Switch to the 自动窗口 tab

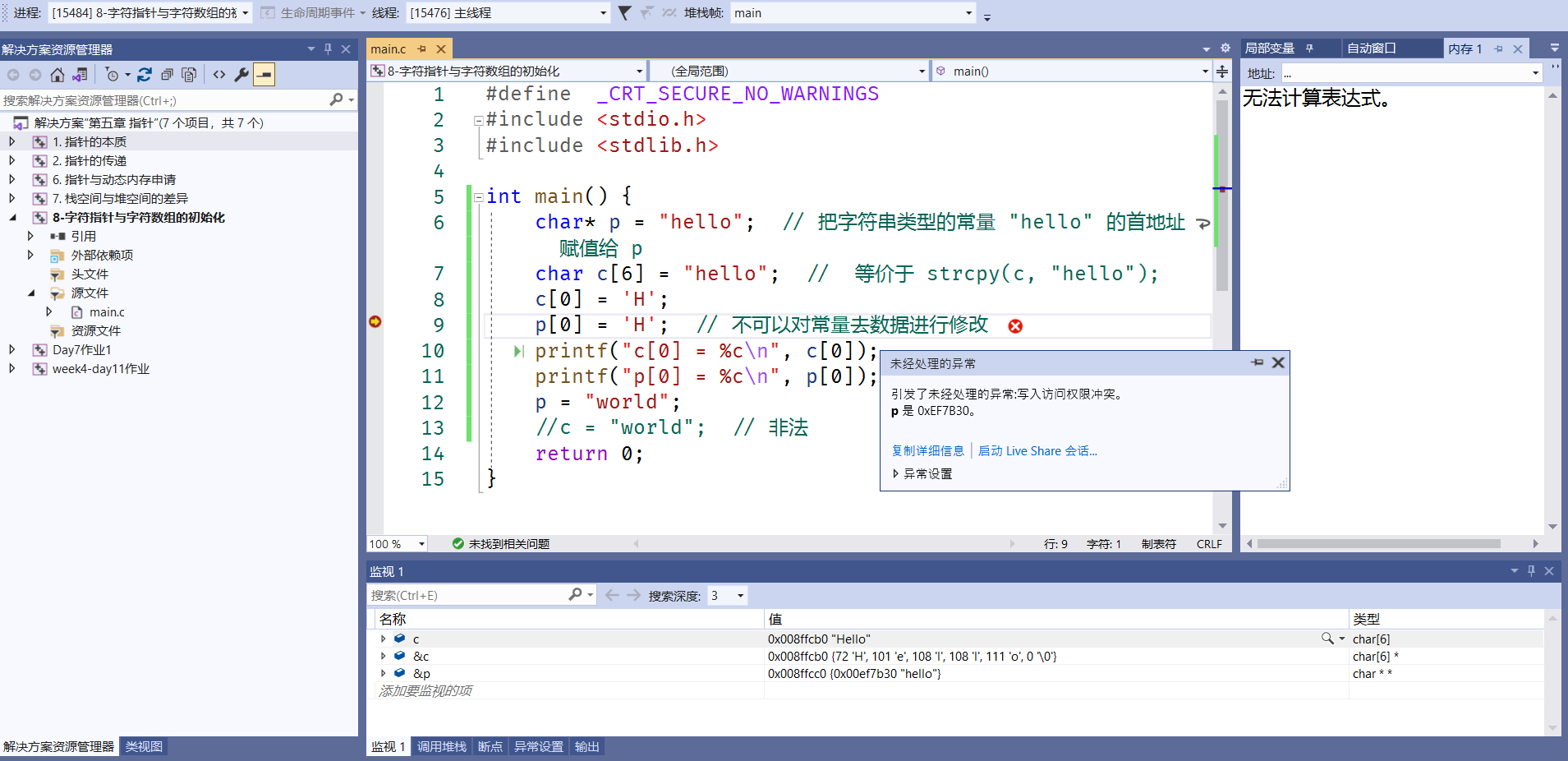tap(1372, 48)
